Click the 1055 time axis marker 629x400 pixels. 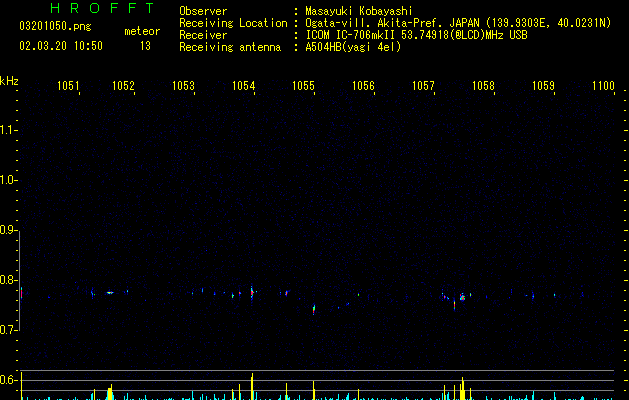click(x=303, y=86)
